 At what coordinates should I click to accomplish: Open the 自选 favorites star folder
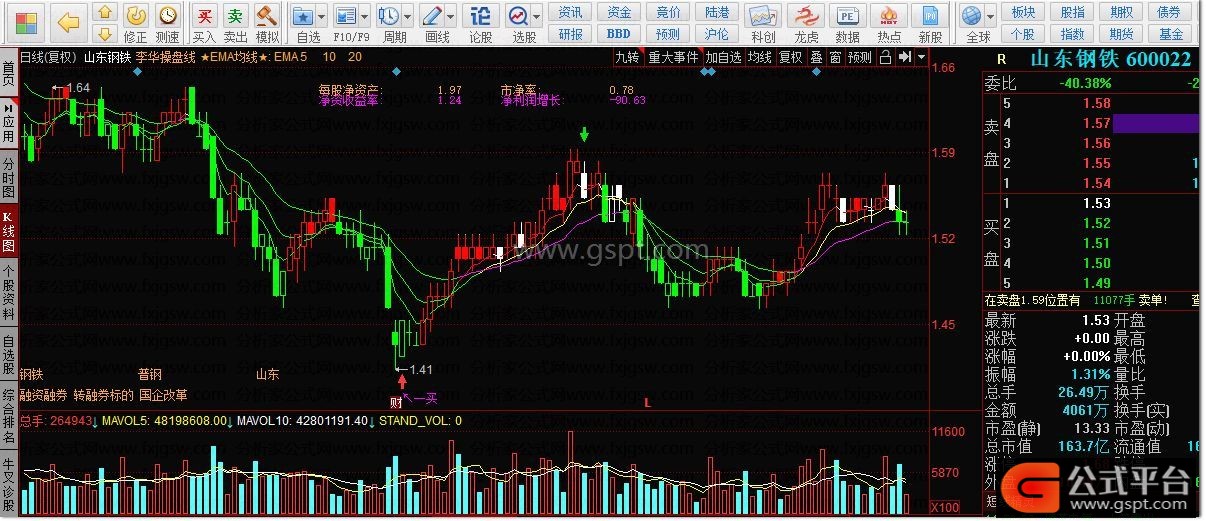pyautogui.click(x=305, y=15)
